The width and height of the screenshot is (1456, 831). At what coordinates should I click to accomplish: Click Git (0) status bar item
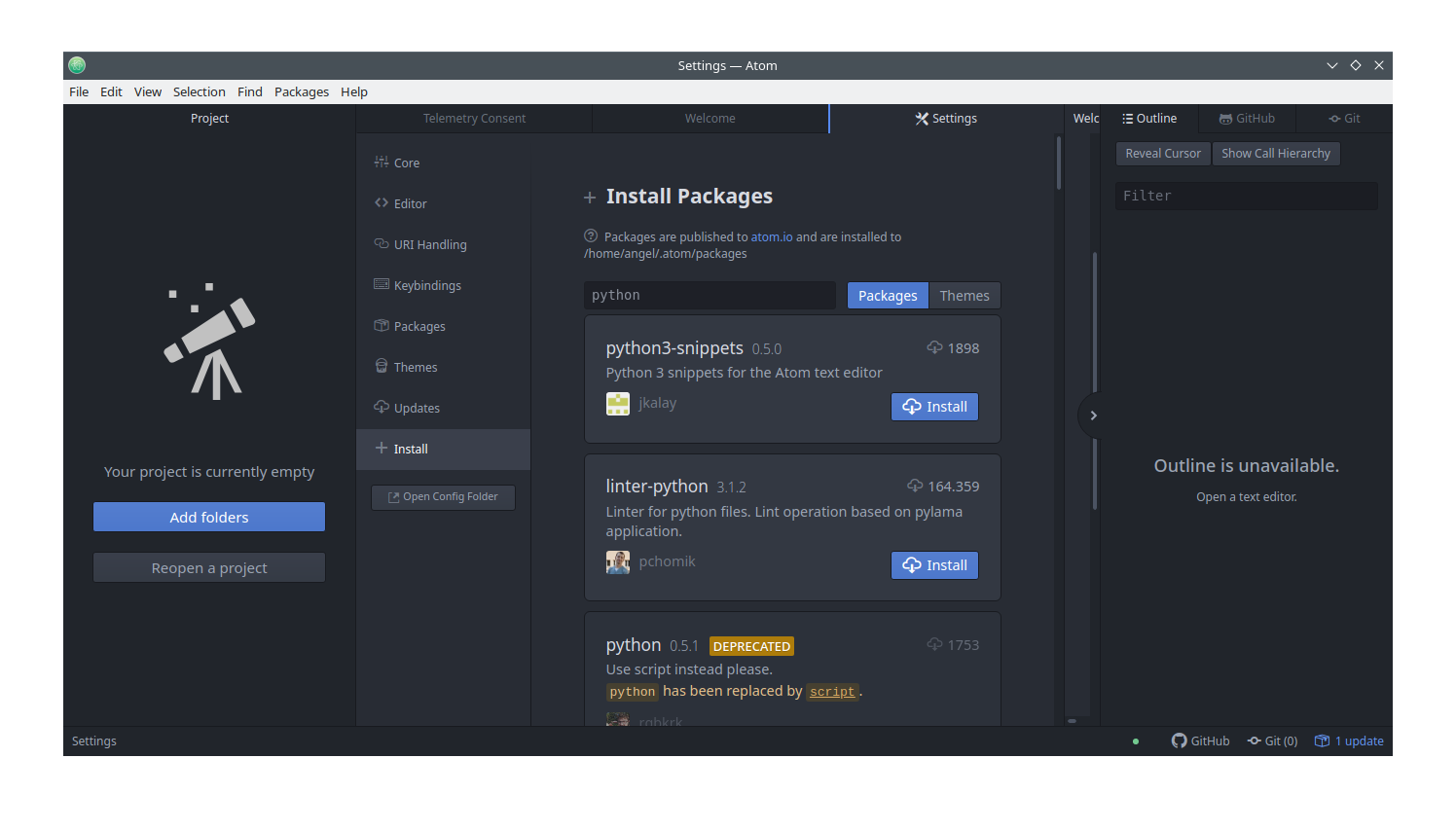click(x=1273, y=741)
